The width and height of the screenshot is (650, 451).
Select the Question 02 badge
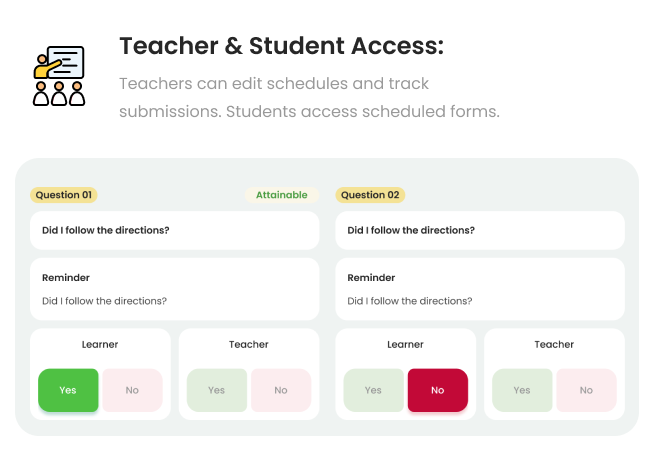tap(370, 195)
